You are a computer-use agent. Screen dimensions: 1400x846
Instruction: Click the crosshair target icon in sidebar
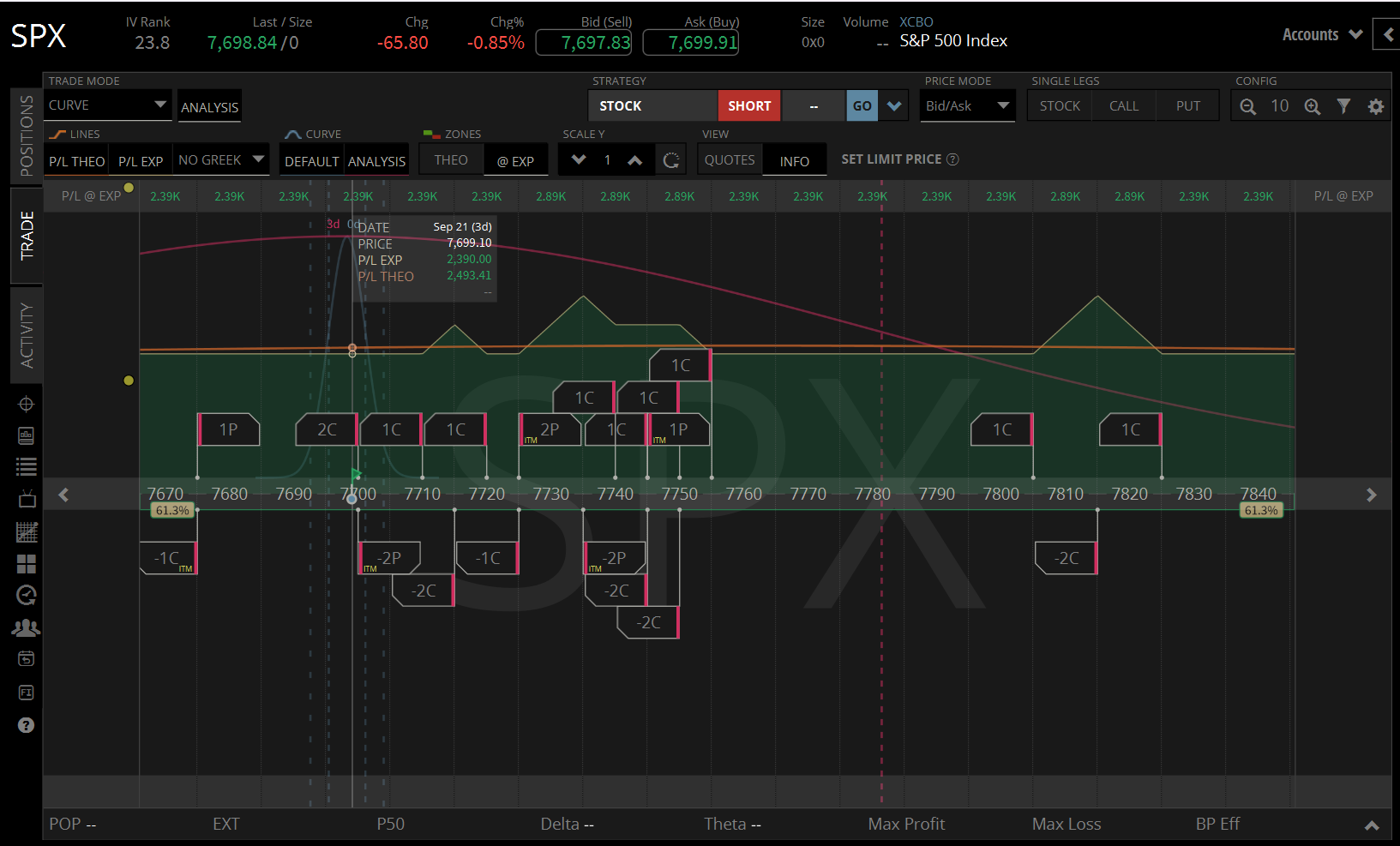(x=26, y=405)
